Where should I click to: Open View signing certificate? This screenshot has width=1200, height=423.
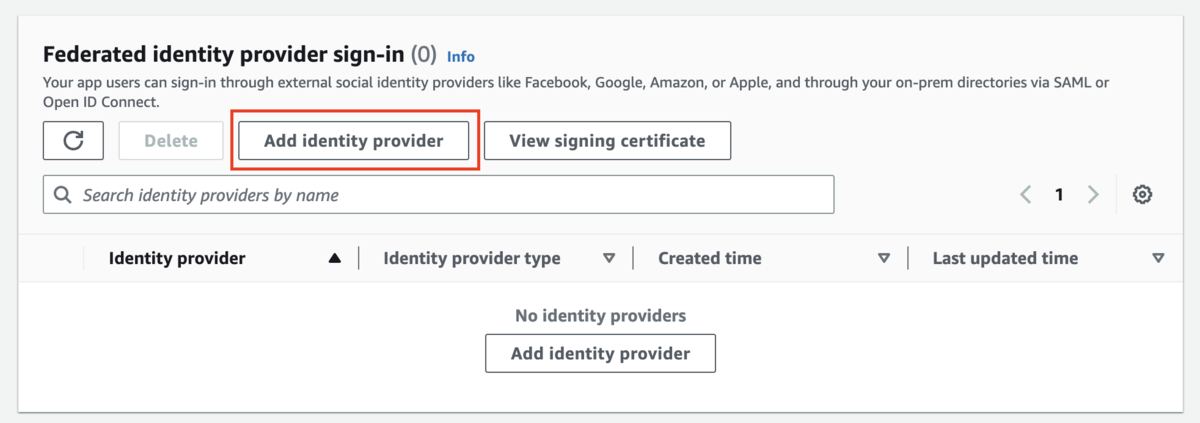(607, 141)
